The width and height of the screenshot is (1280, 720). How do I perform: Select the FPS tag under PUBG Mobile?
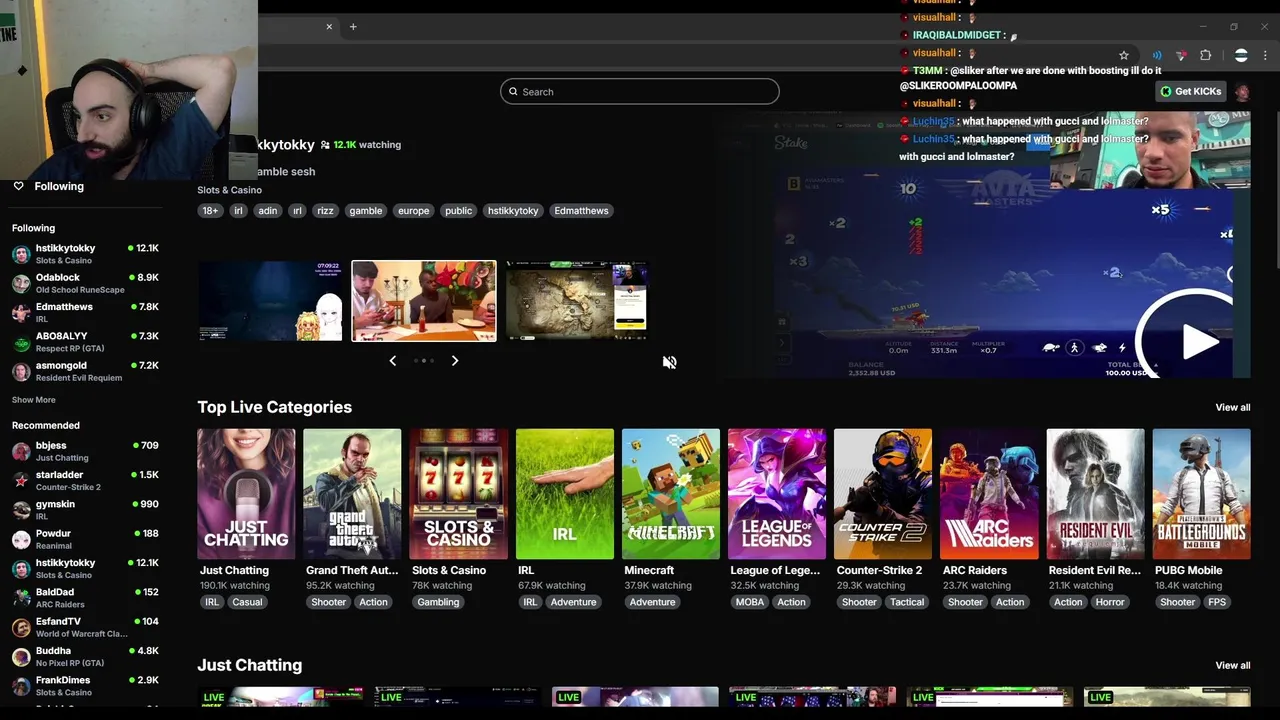[x=1217, y=602]
